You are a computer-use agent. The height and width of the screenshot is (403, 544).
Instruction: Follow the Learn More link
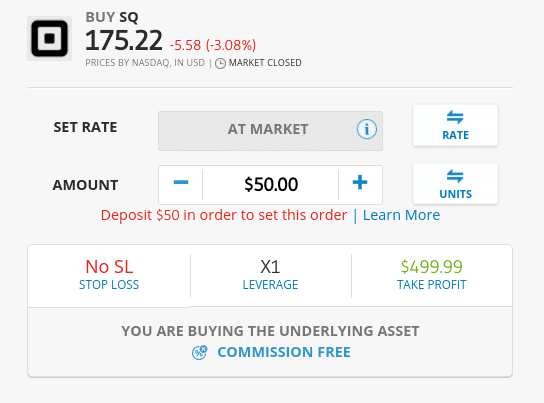[x=401, y=215]
